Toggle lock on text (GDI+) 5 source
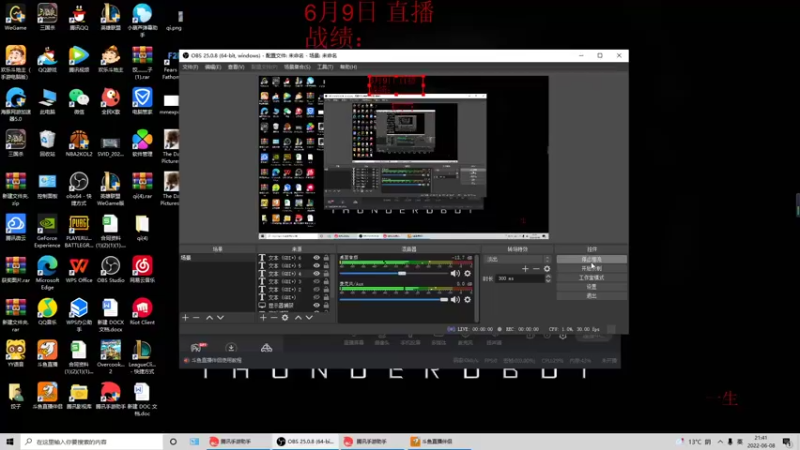This screenshot has width=800, height=450. 326,265
